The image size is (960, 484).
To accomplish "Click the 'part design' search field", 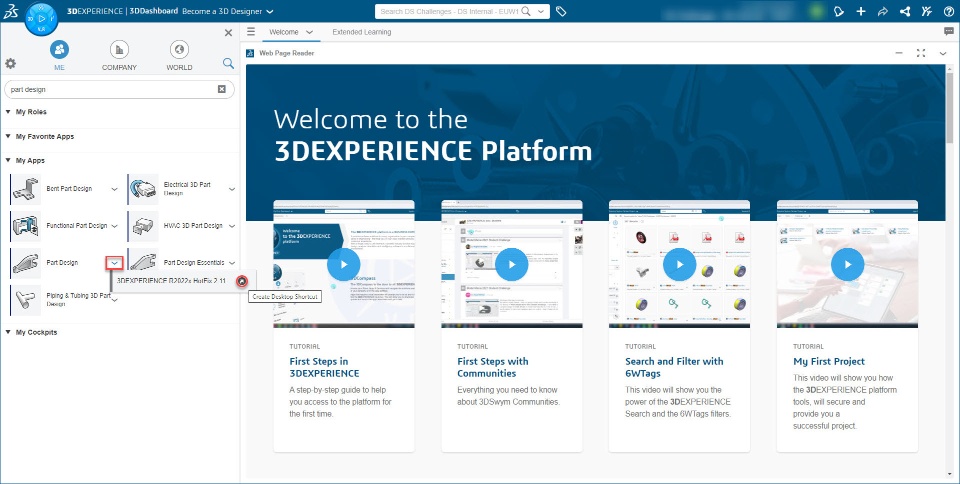I will (x=119, y=89).
